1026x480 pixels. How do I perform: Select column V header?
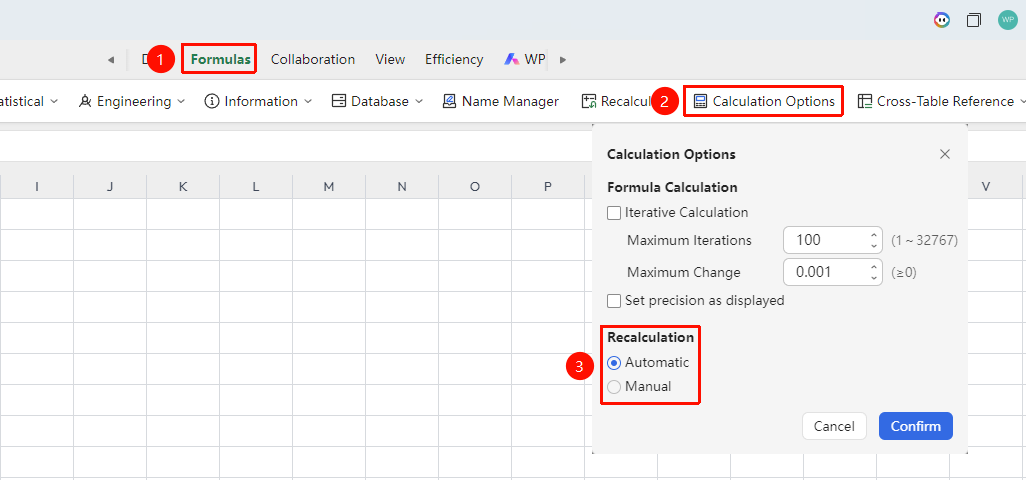[985, 186]
